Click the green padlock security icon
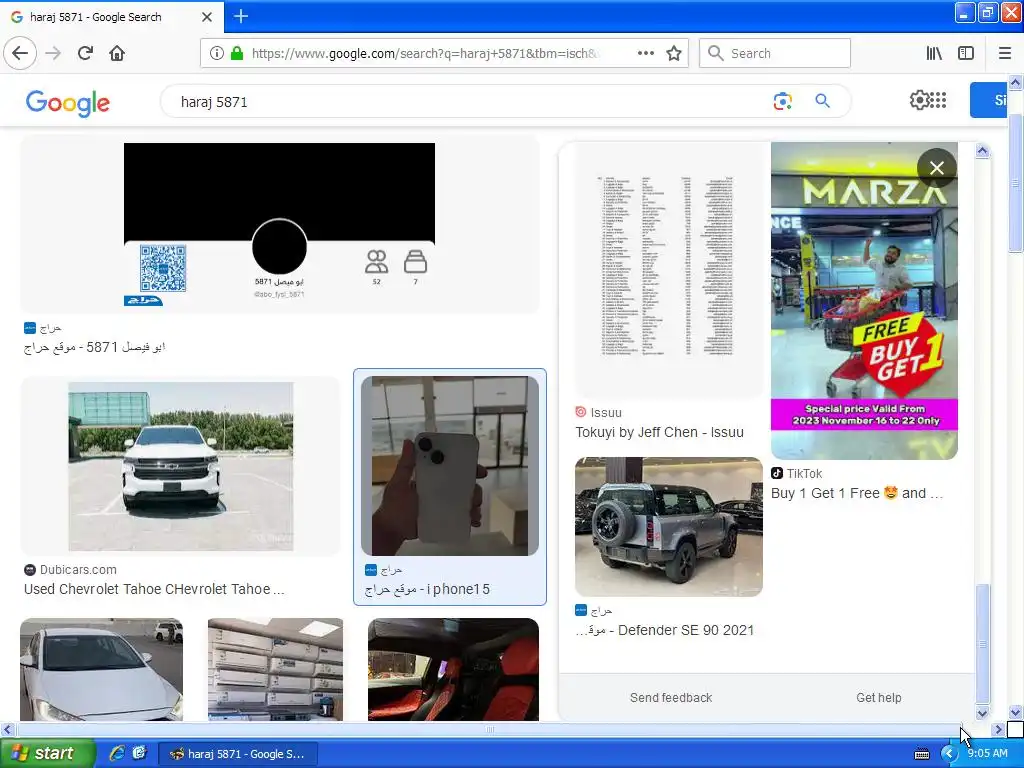 click(x=237, y=53)
